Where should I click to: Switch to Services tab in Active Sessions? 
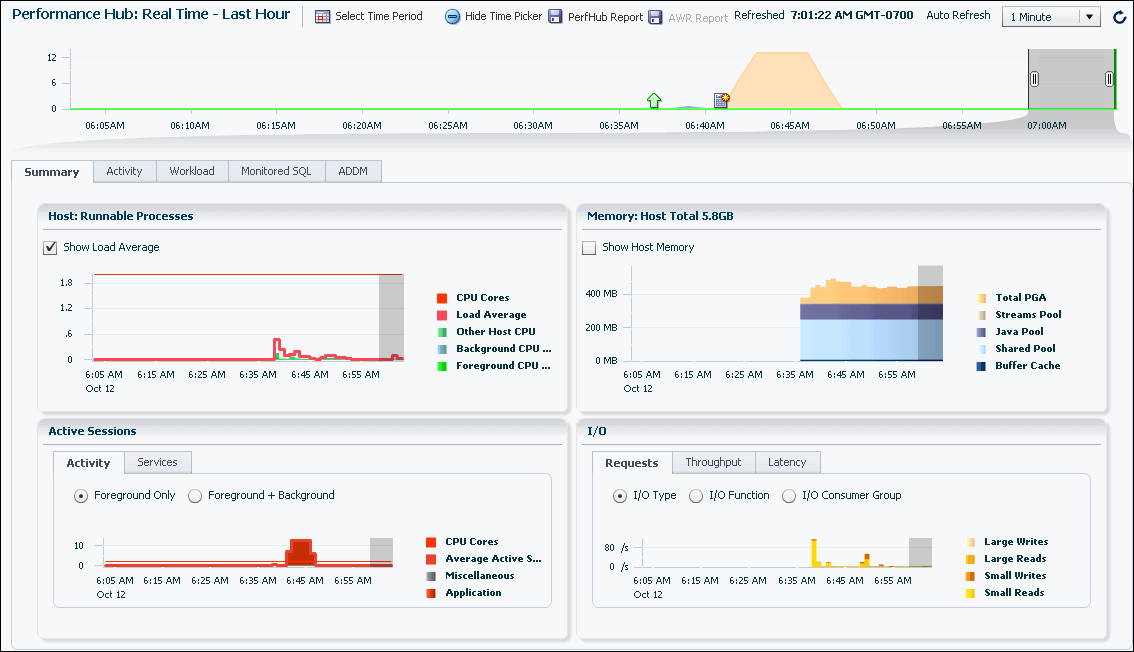coord(157,462)
